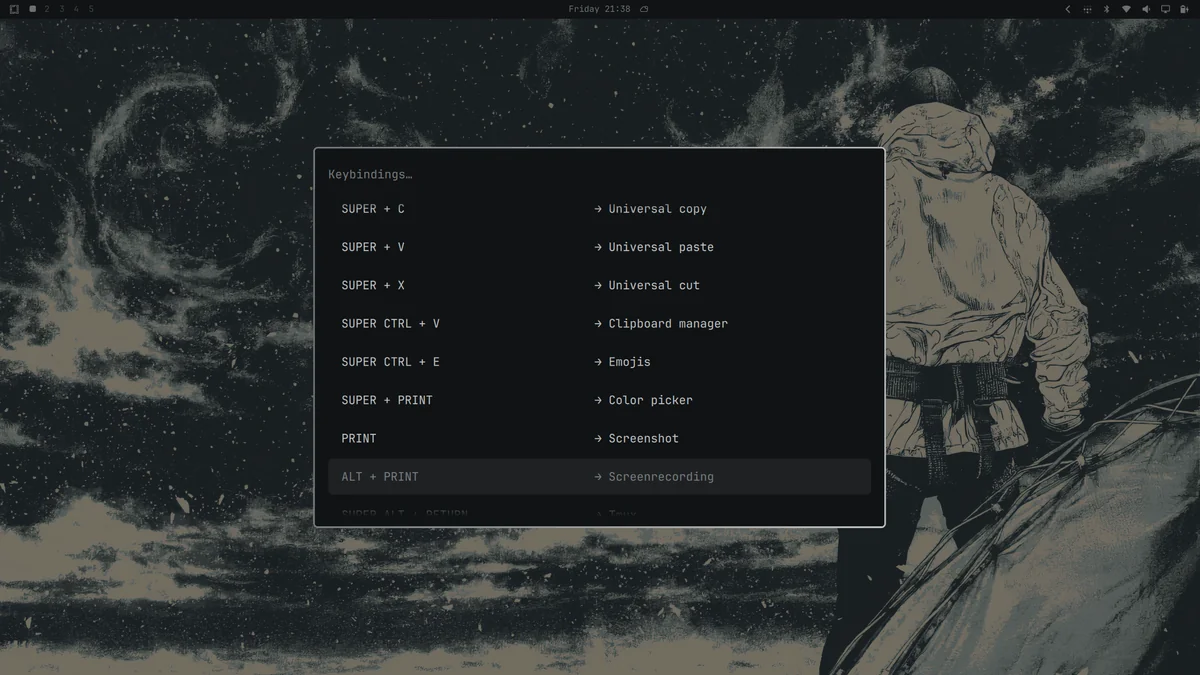1200x675 pixels.
Task: Click the volume speaker icon
Action: pos(1146,9)
